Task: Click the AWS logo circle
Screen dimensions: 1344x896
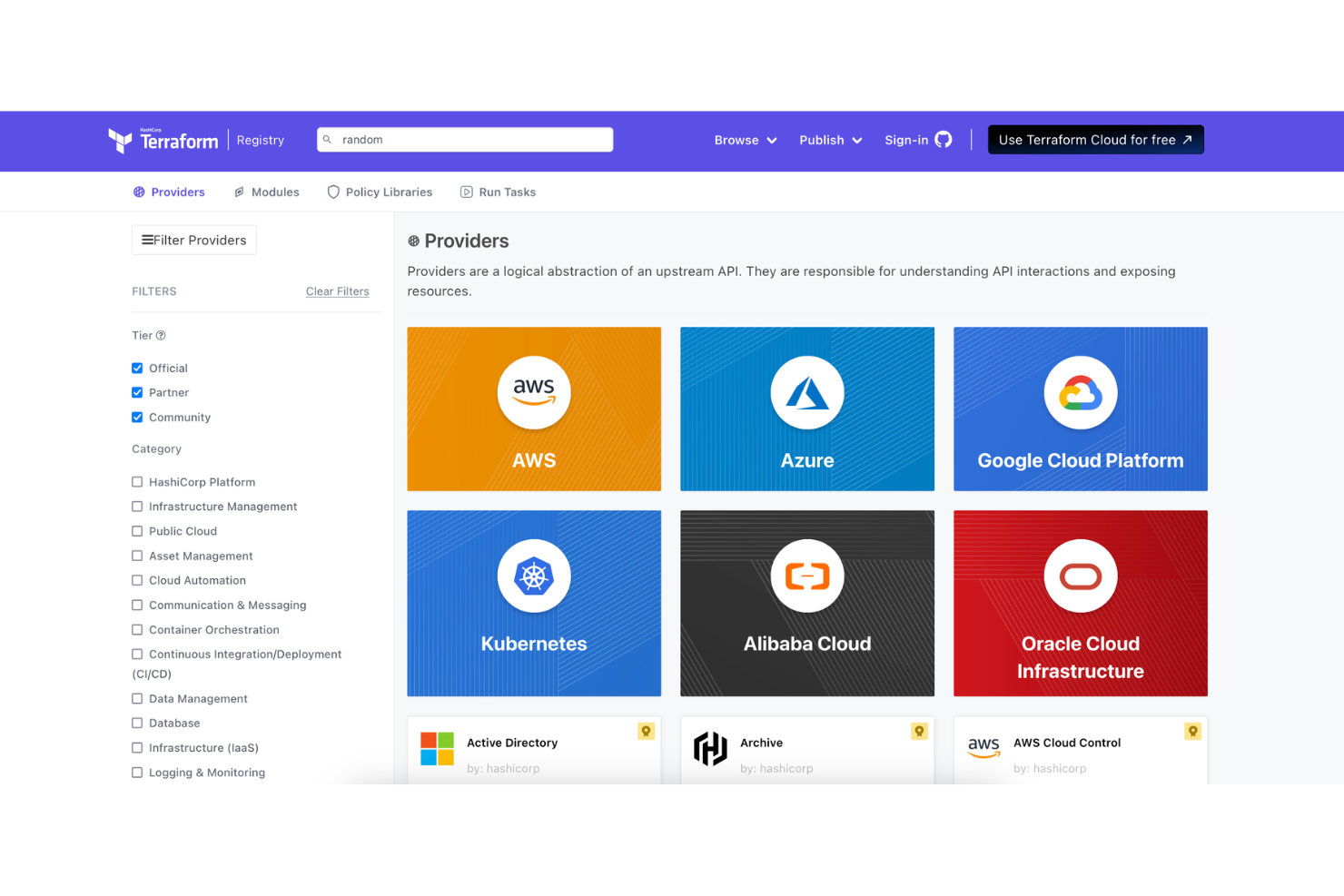Action: (x=534, y=393)
